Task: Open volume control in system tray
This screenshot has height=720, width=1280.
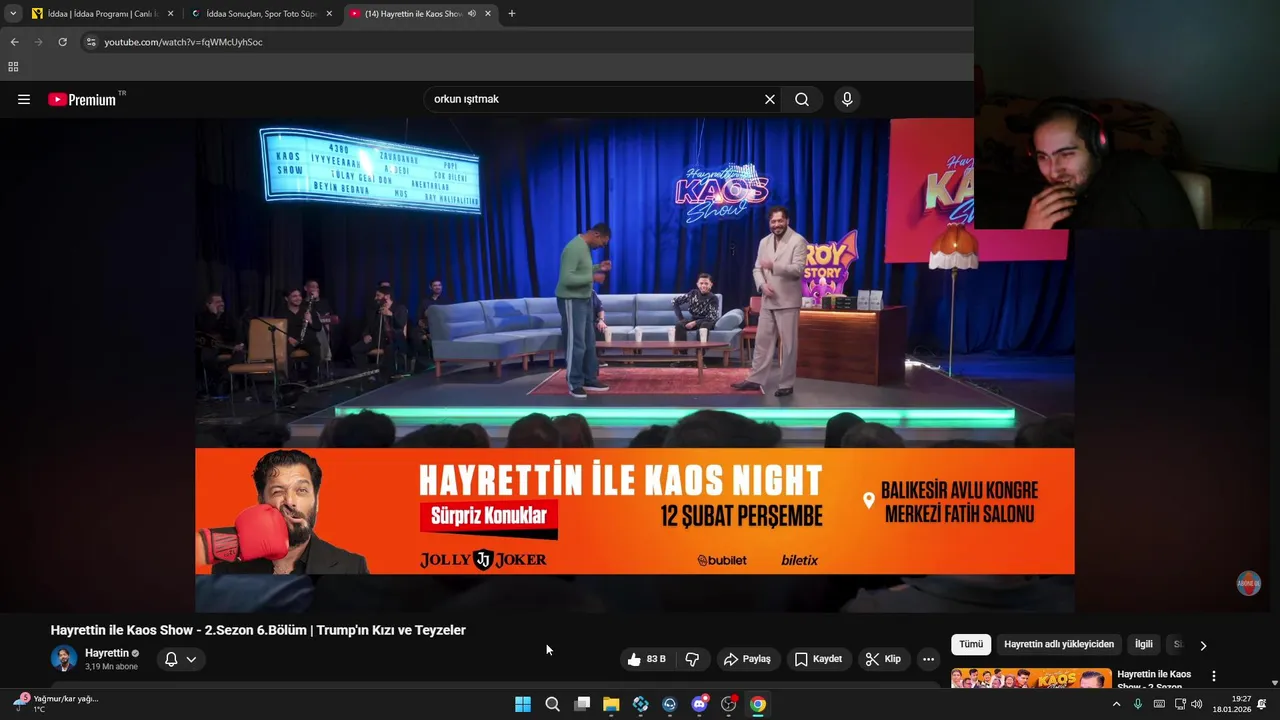Action: [1197, 704]
